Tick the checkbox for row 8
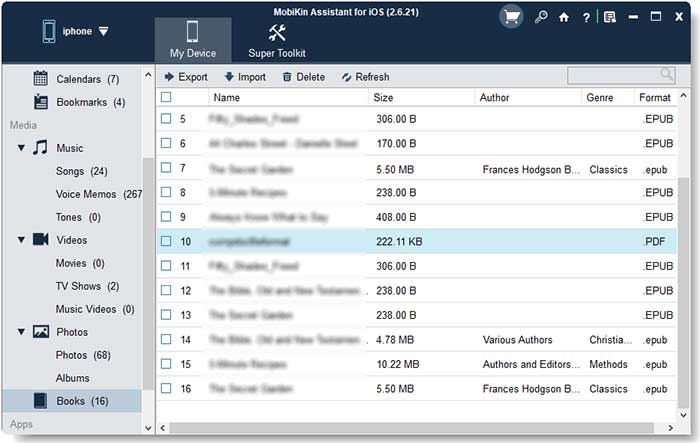Image resolution: width=700 pixels, height=443 pixels. point(166,192)
